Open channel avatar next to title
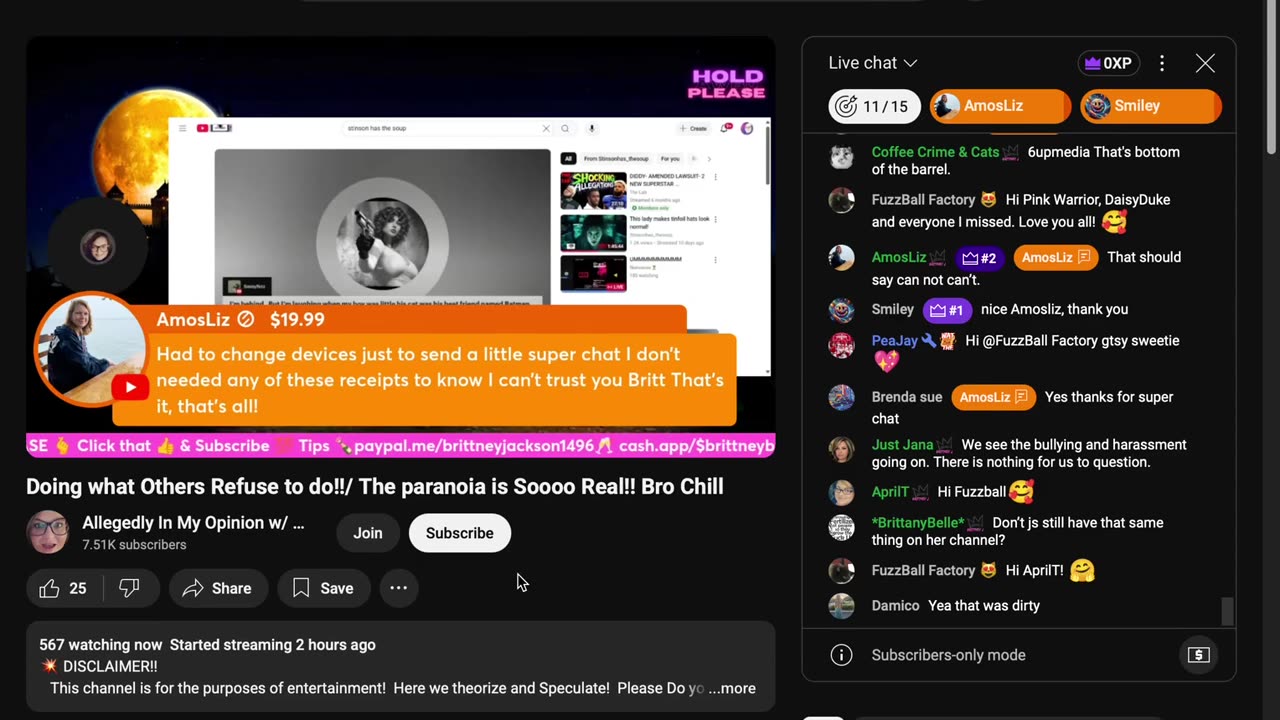Image resolution: width=1280 pixels, height=720 pixels. click(x=47, y=532)
